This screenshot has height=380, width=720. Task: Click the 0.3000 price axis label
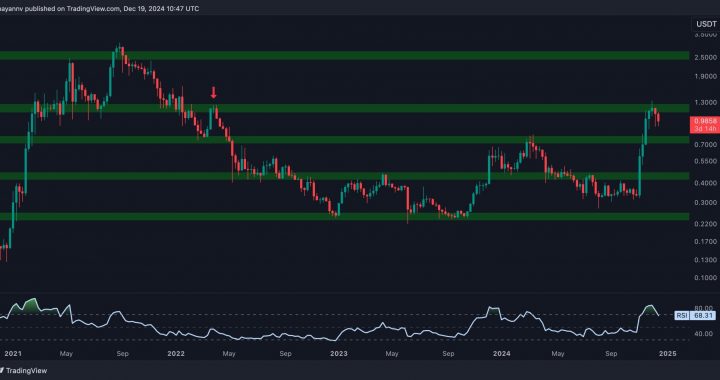pyautogui.click(x=705, y=203)
